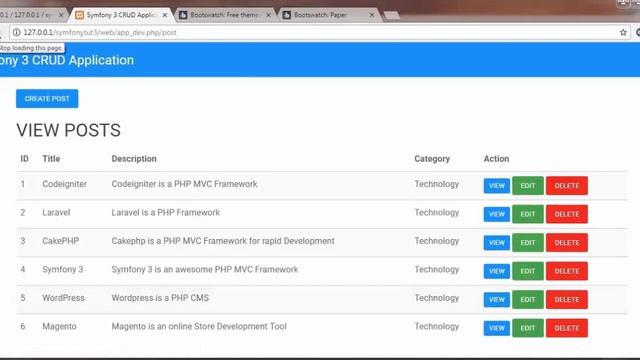640x360 pixels.
Task: Click the Symfony 3 CRUD Application navbar brand
Action: tap(67, 60)
